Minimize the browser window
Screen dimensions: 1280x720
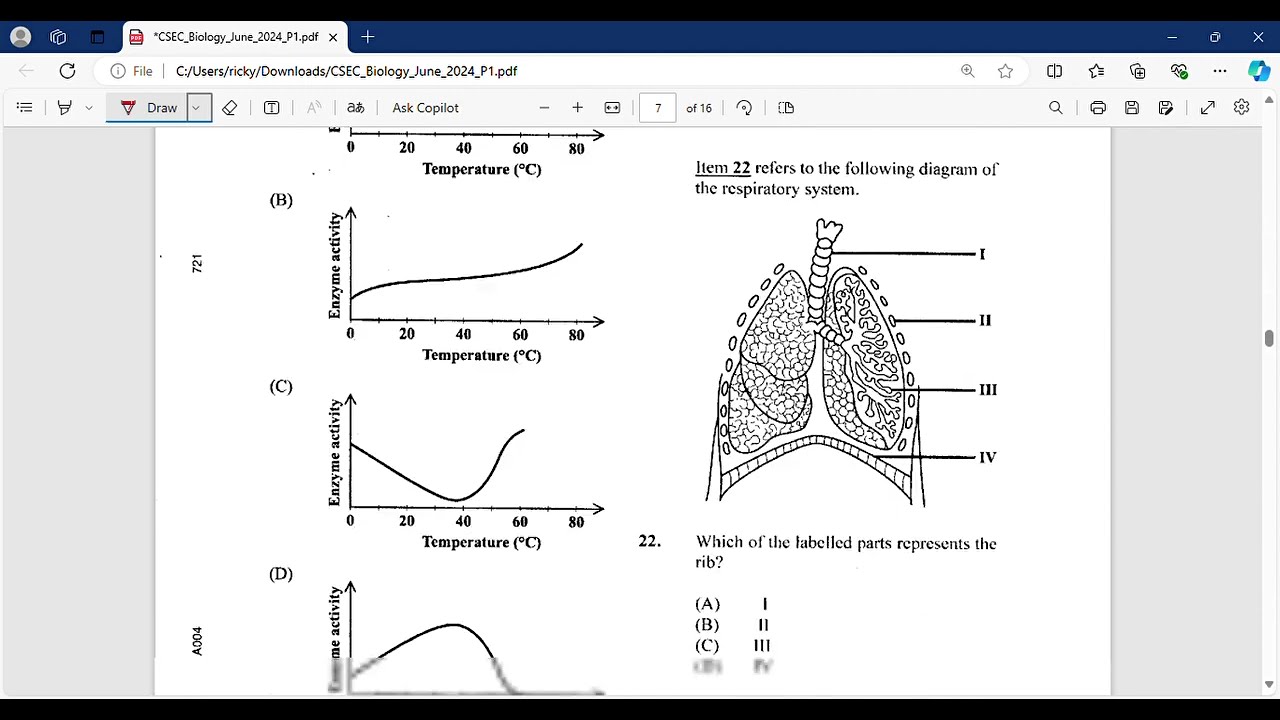point(1172,37)
